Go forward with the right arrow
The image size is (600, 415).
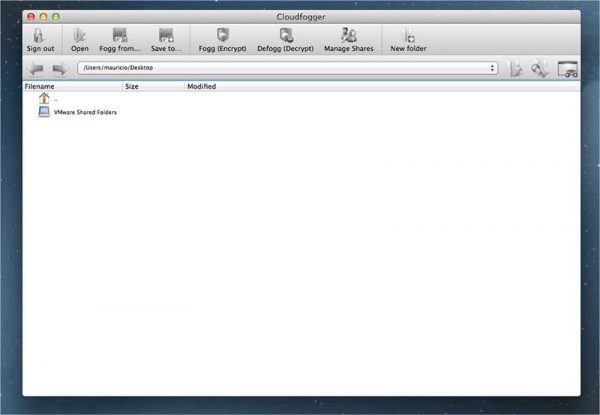tap(60, 69)
